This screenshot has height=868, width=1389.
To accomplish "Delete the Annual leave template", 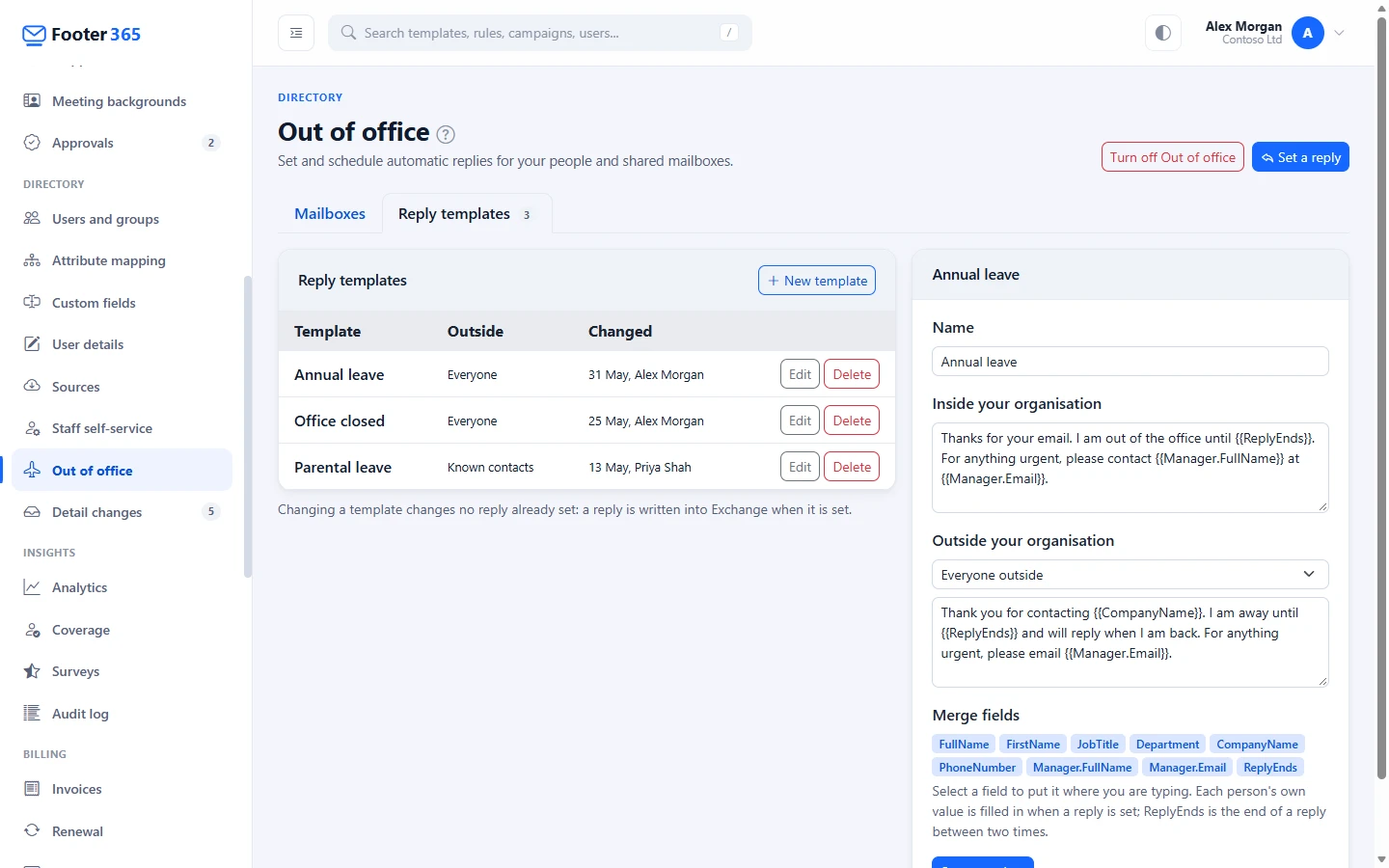I will [852, 374].
